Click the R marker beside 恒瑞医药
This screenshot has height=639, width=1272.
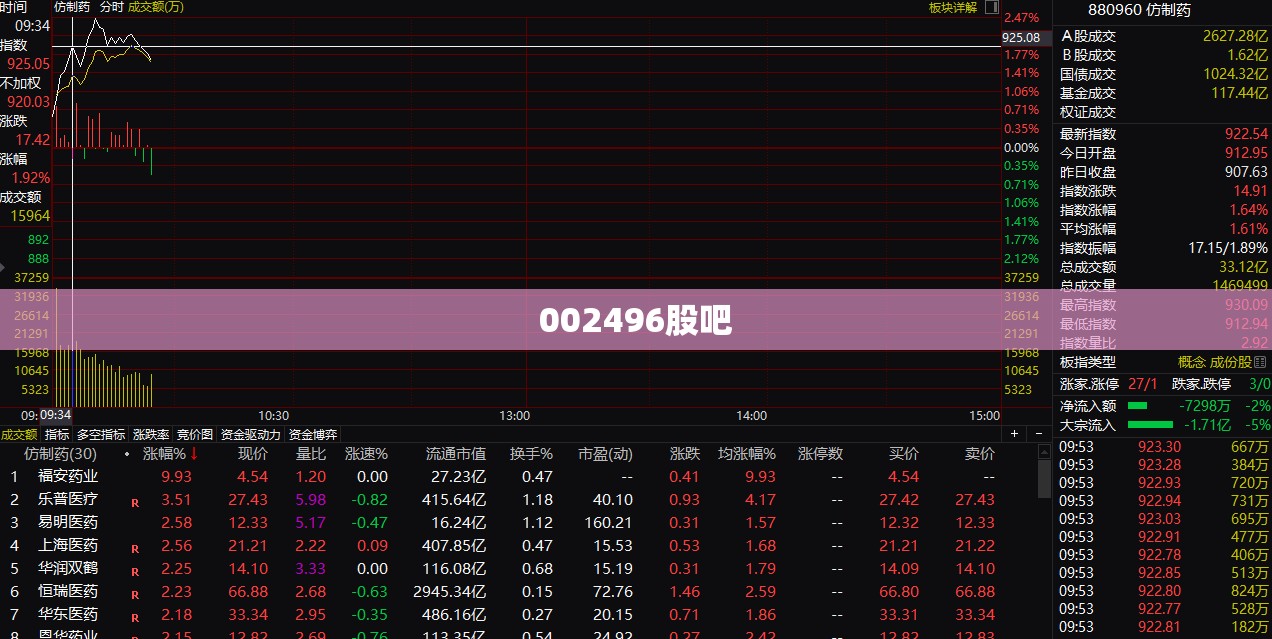tap(135, 595)
